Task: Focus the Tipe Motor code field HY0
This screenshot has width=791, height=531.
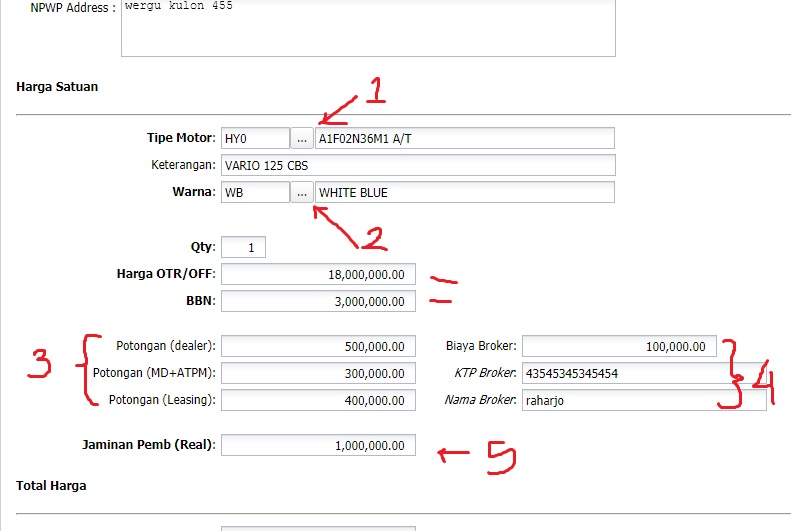Action: pos(255,138)
